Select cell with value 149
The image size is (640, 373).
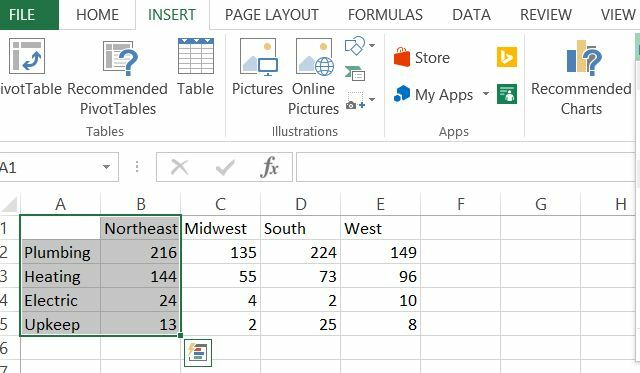pyautogui.click(x=380, y=252)
